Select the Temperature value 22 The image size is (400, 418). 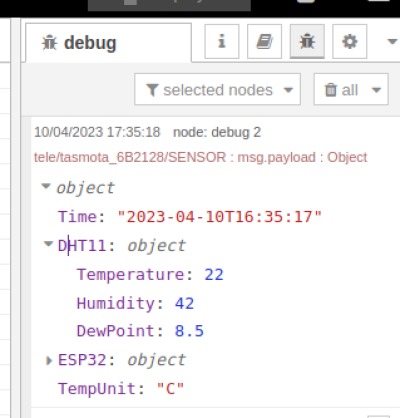(214, 275)
